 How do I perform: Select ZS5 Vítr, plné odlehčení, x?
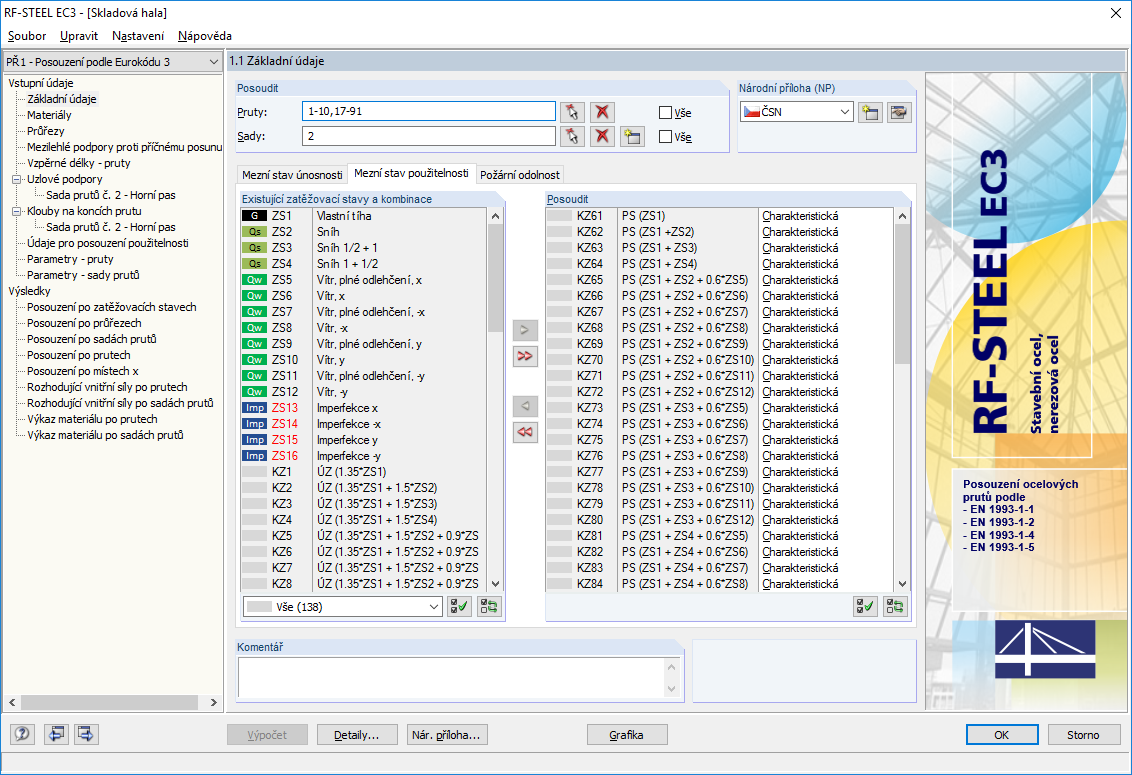(364, 280)
